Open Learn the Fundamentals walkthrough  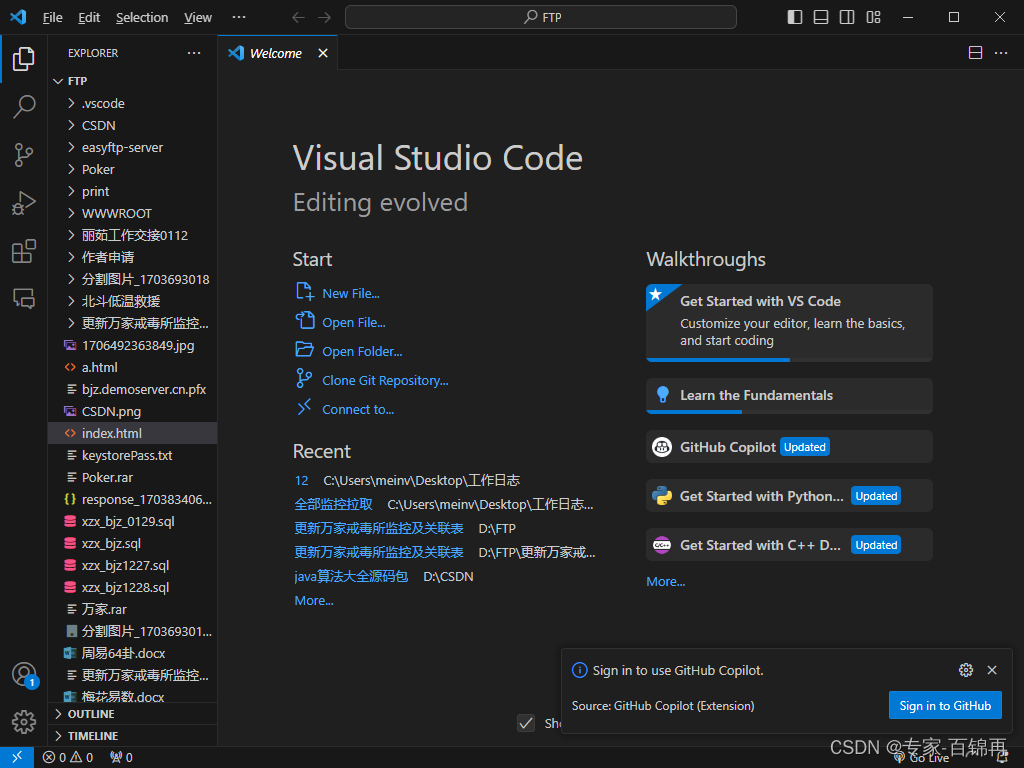pos(789,396)
